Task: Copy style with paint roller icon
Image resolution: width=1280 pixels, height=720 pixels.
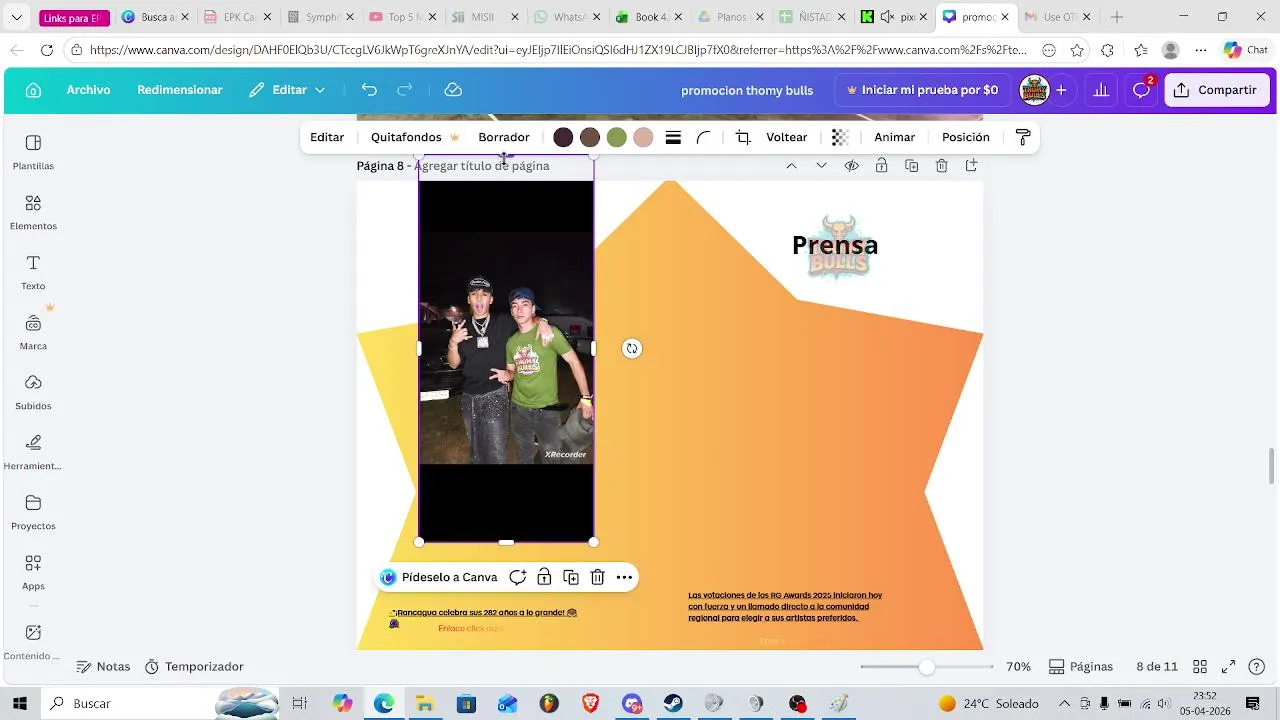Action: [x=1023, y=137]
